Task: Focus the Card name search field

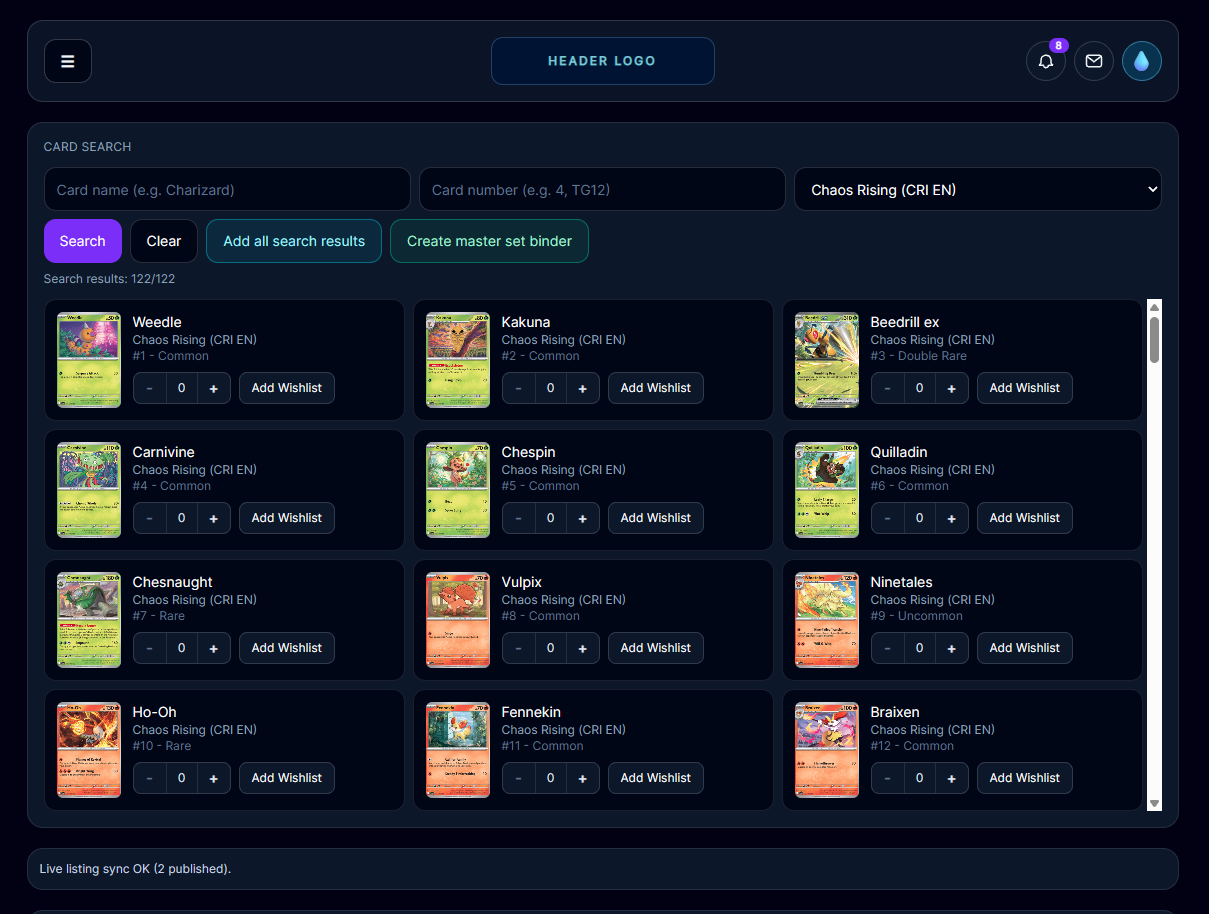Action: point(227,189)
